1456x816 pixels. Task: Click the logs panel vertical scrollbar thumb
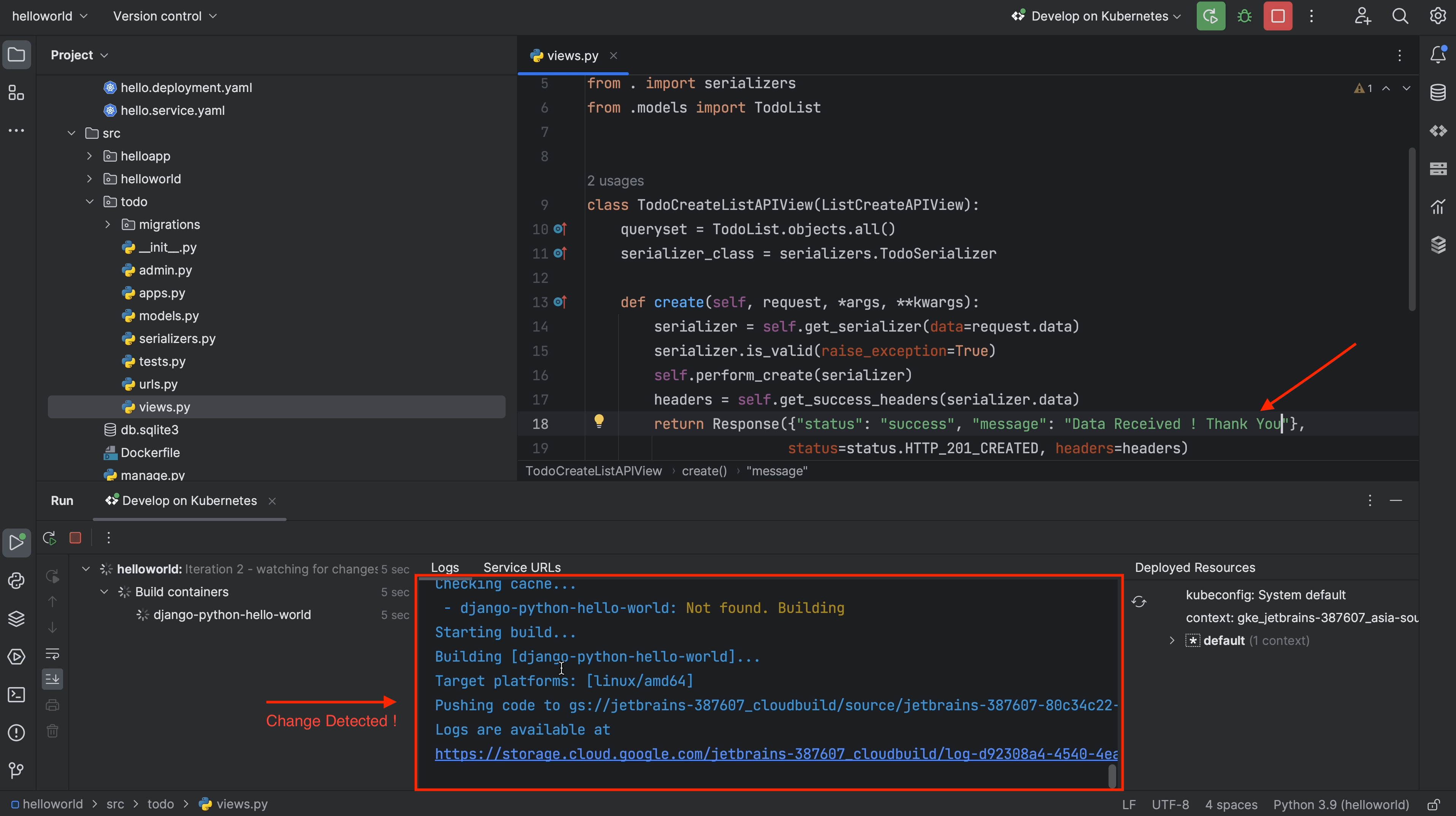(1112, 776)
